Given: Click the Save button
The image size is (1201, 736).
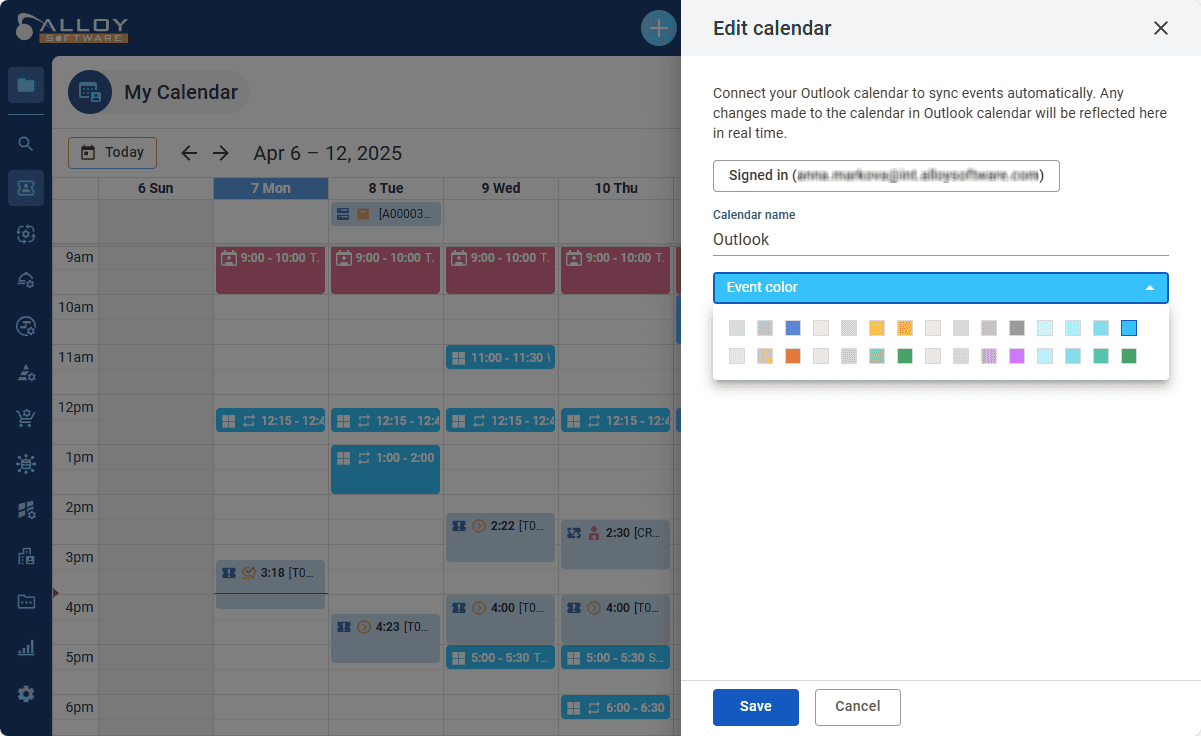Looking at the screenshot, I should (x=756, y=707).
